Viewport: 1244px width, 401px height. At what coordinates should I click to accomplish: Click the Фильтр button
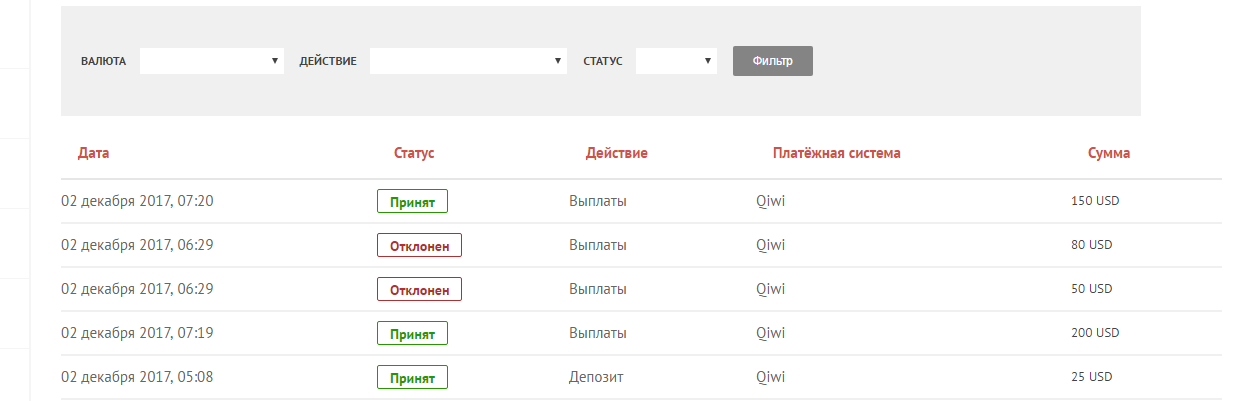click(772, 61)
